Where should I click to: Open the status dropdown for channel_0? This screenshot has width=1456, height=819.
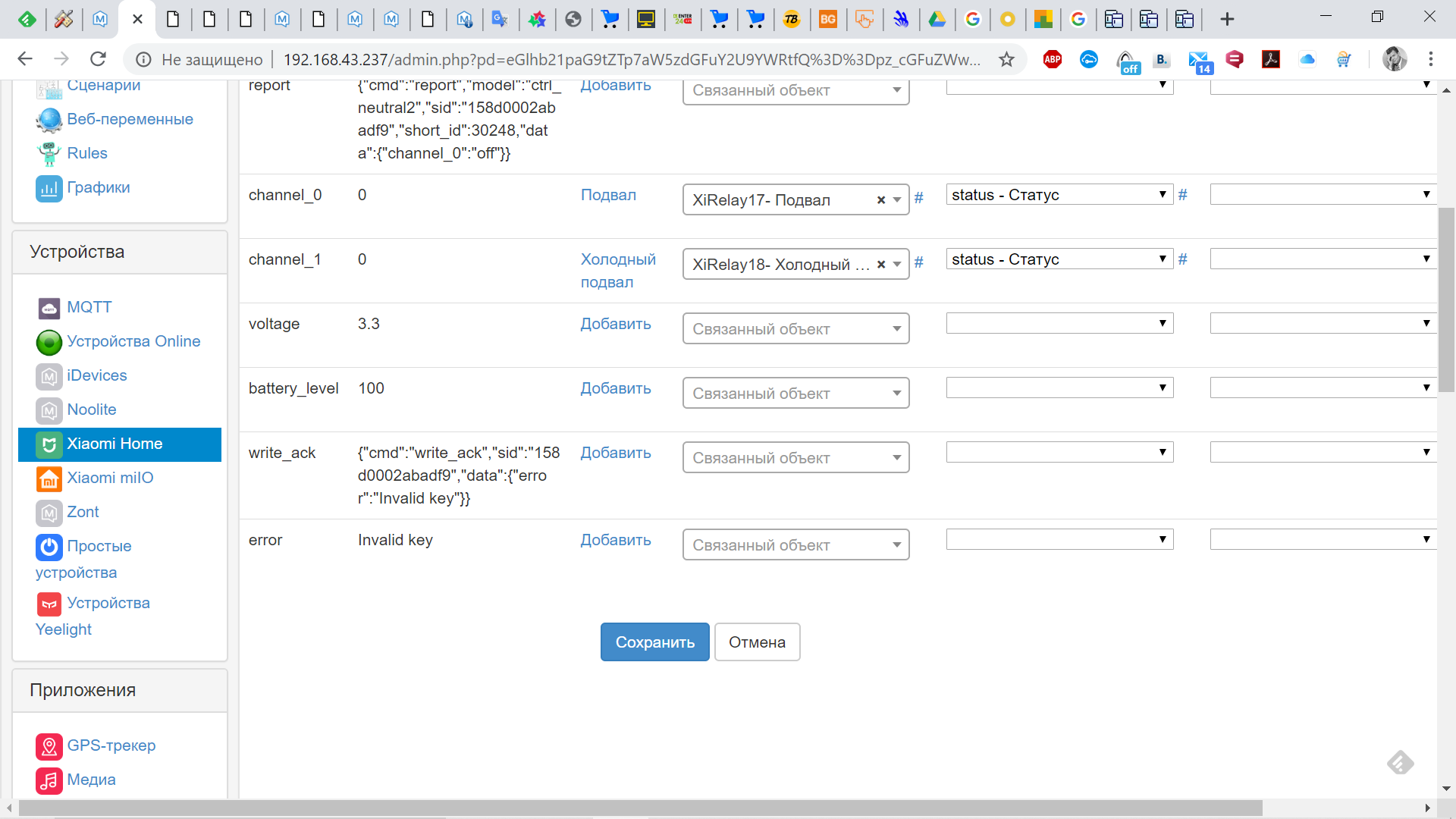(1059, 196)
